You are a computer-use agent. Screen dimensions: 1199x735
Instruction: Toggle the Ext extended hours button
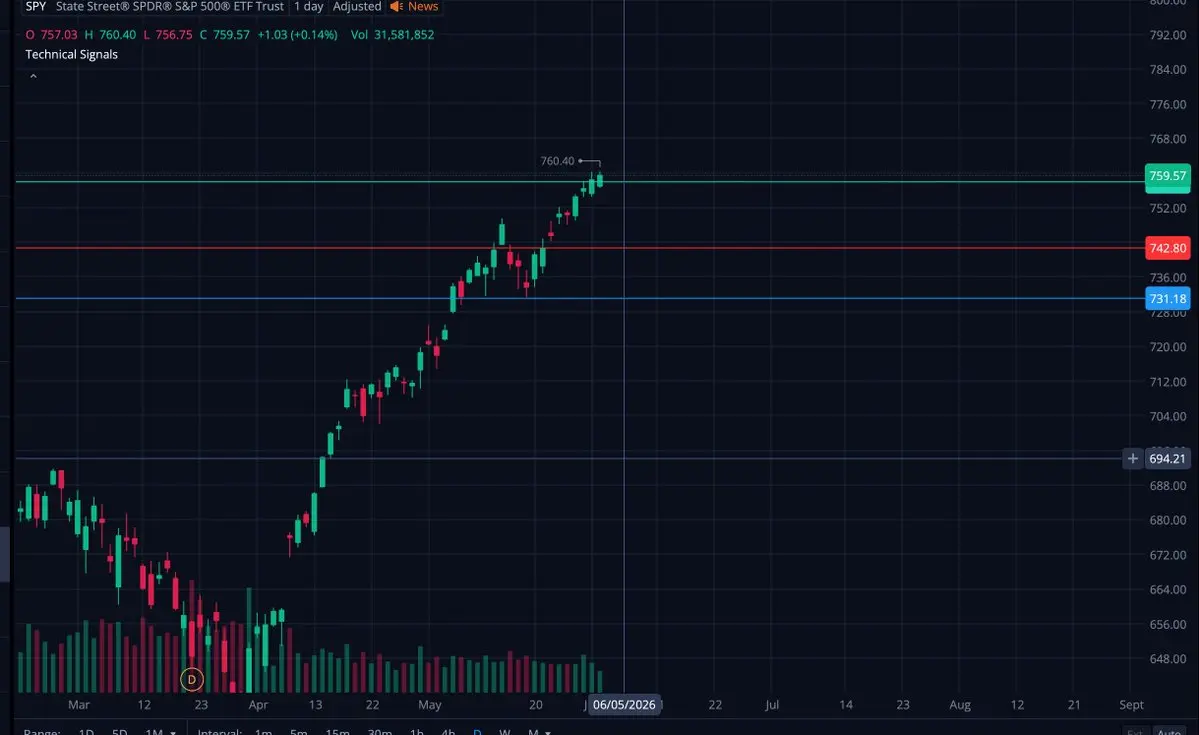(1135, 732)
